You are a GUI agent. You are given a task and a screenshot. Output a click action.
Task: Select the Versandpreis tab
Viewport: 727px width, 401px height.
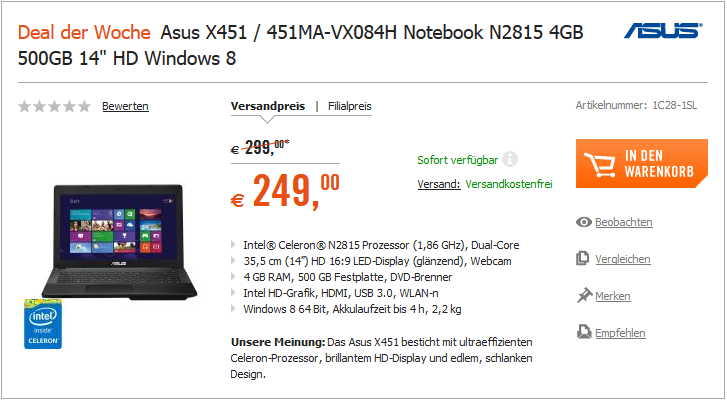click(268, 106)
